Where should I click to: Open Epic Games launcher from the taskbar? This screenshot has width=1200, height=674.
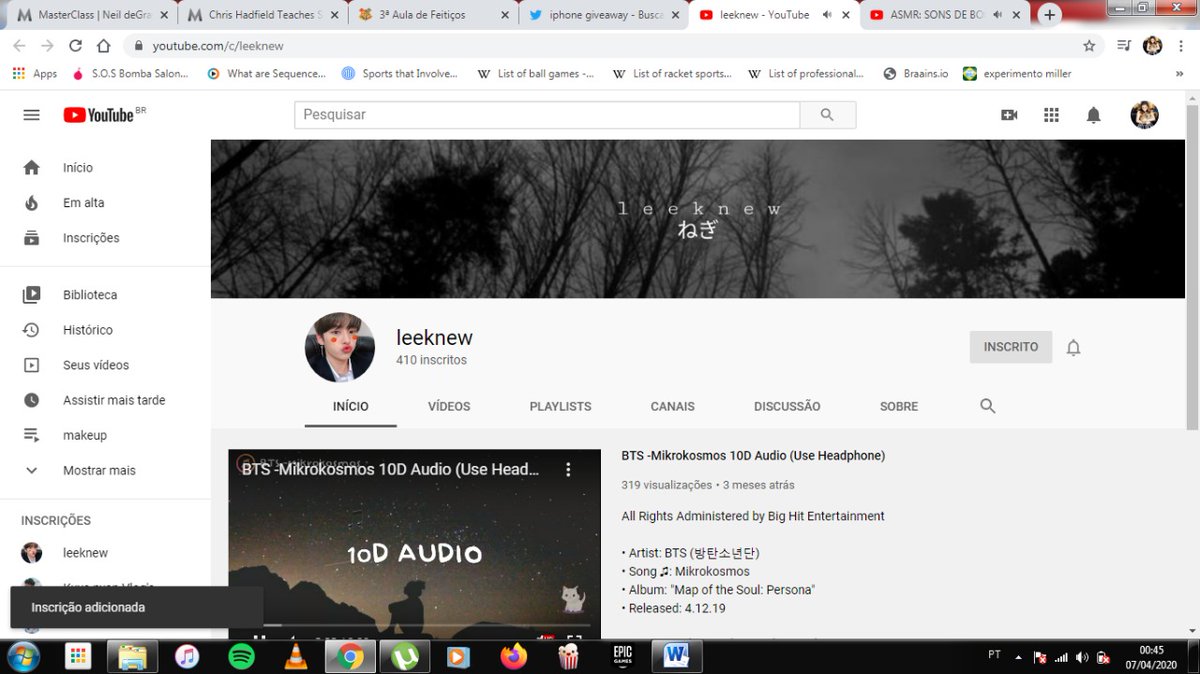[x=623, y=657]
